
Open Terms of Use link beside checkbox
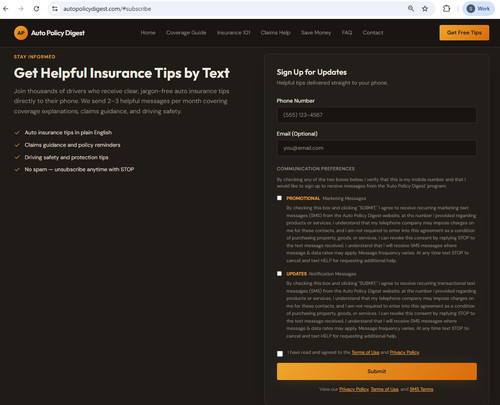pos(365,352)
